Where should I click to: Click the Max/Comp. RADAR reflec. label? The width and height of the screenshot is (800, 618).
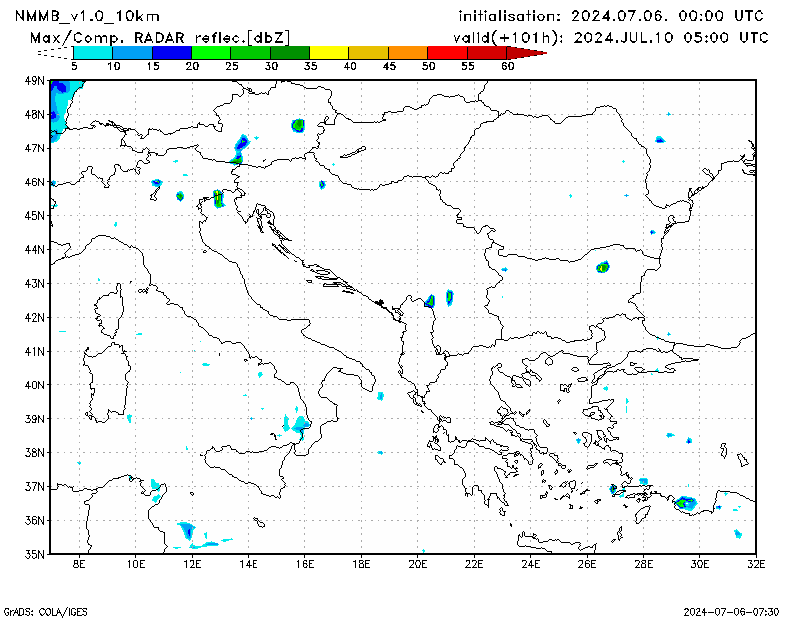point(160,37)
